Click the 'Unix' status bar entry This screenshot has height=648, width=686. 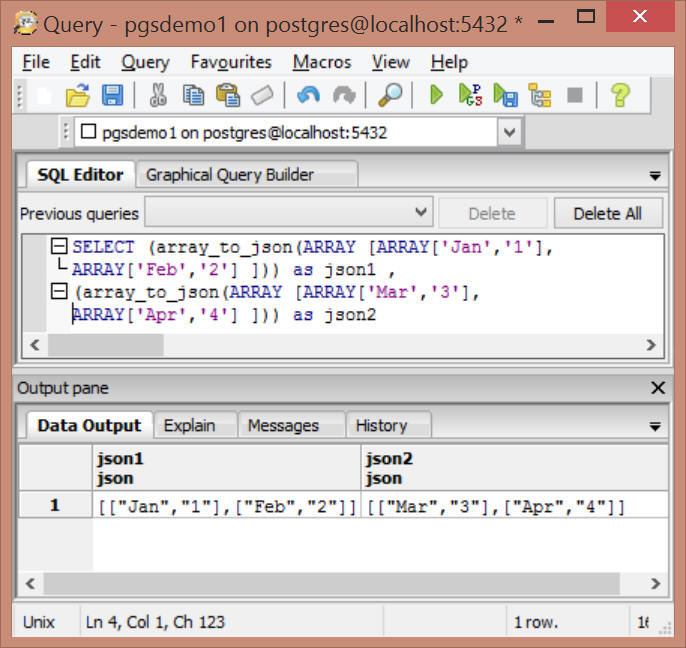tap(38, 622)
